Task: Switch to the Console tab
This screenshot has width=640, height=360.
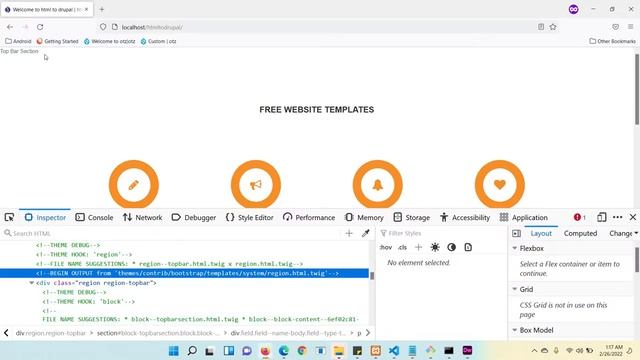Action: point(94,217)
